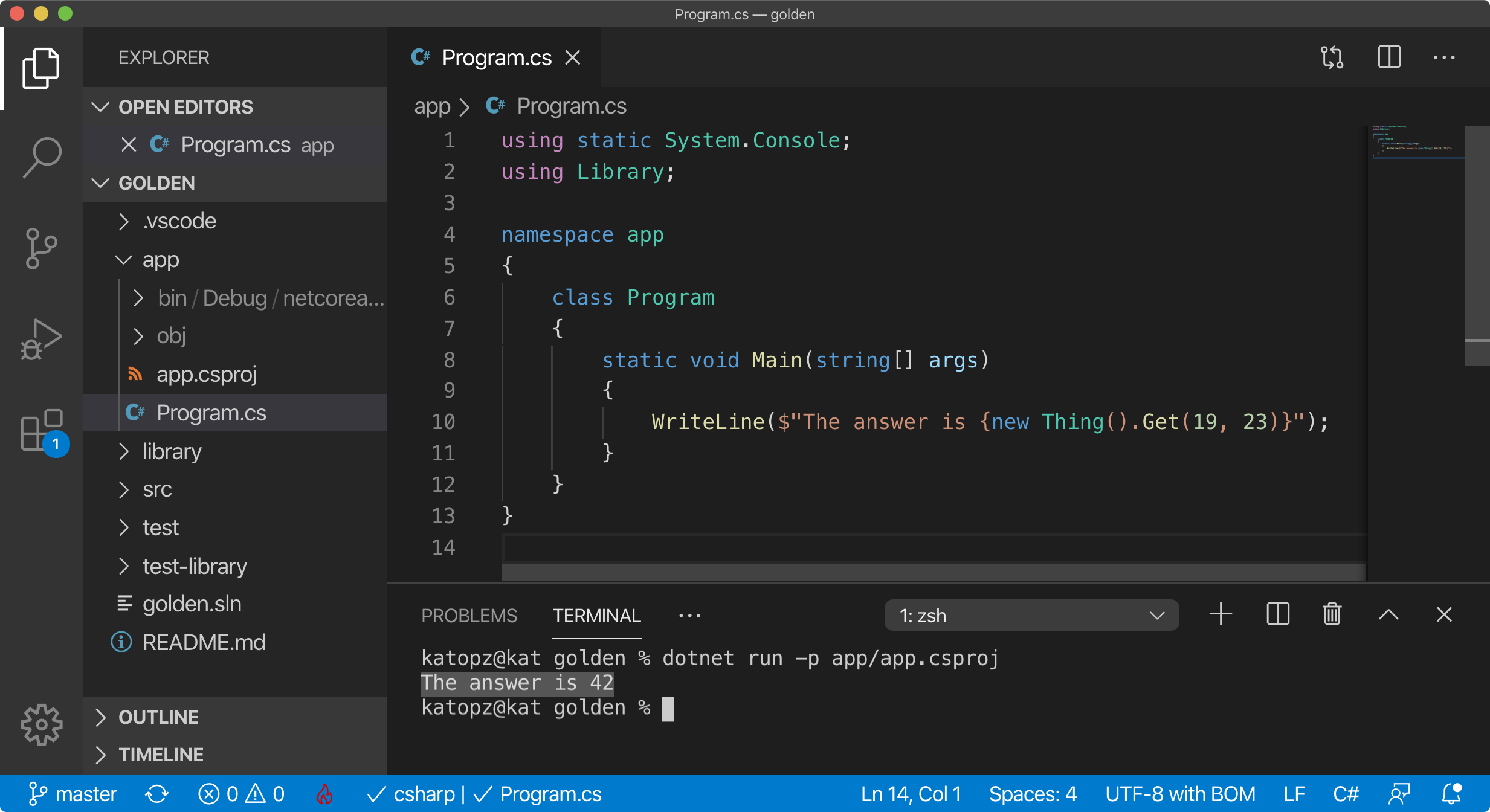Click the Open Changes compare icon
The width and height of the screenshot is (1490, 812).
[1332, 57]
